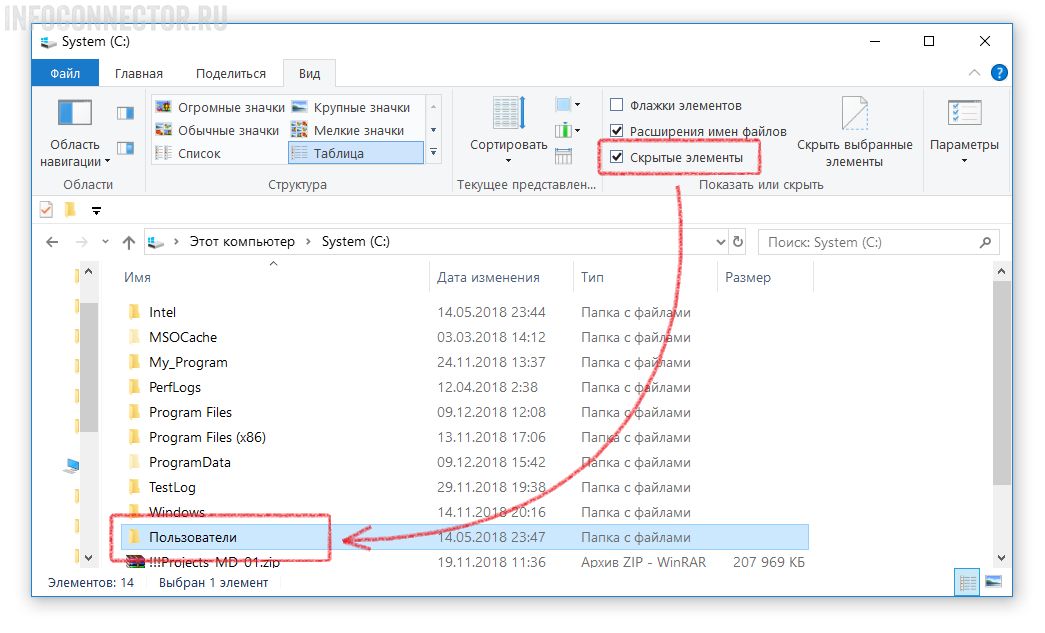Uncheck the Скрытые элементы checkbox

click(617, 157)
